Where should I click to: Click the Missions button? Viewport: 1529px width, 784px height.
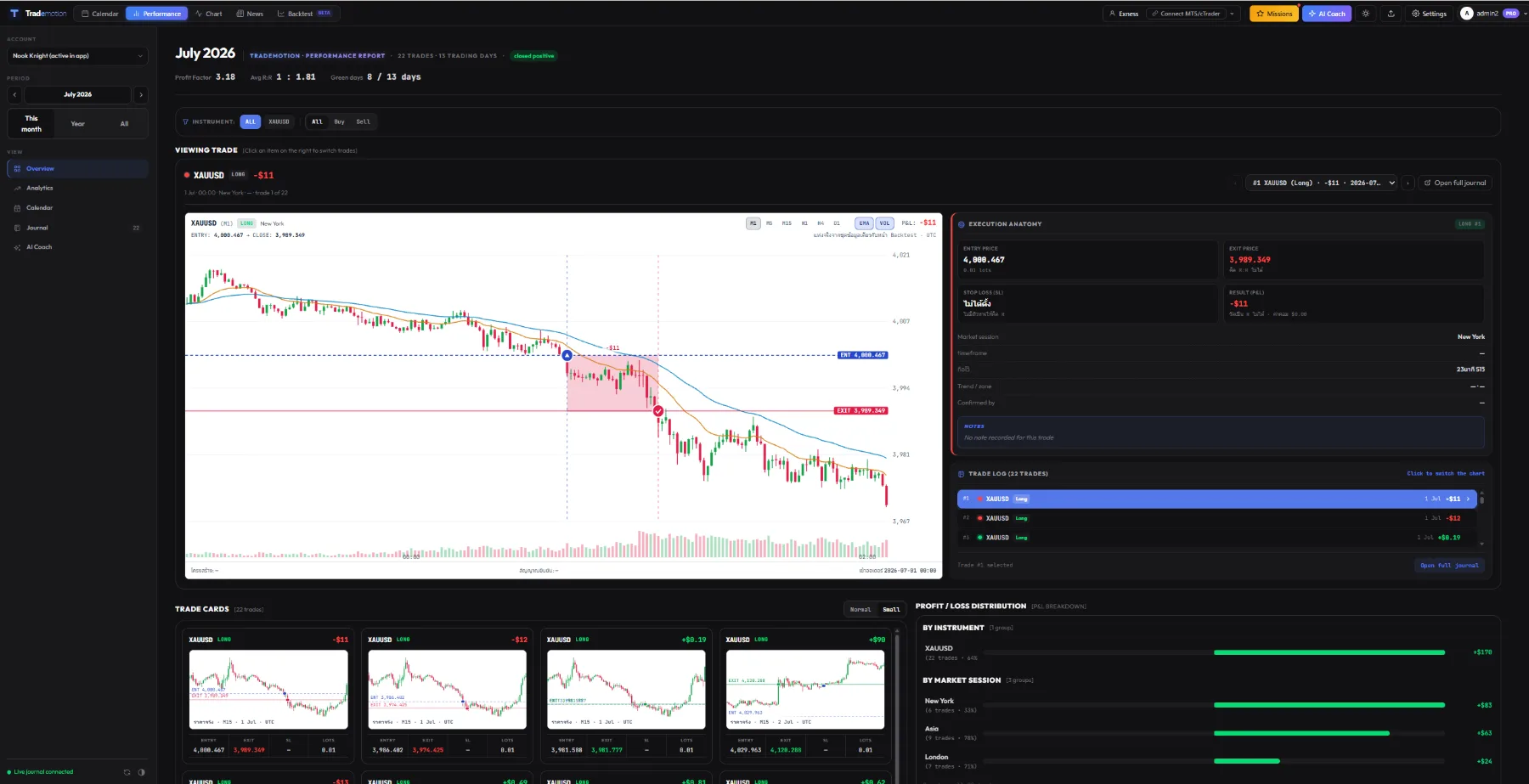pyautogui.click(x=1274, y=14)
